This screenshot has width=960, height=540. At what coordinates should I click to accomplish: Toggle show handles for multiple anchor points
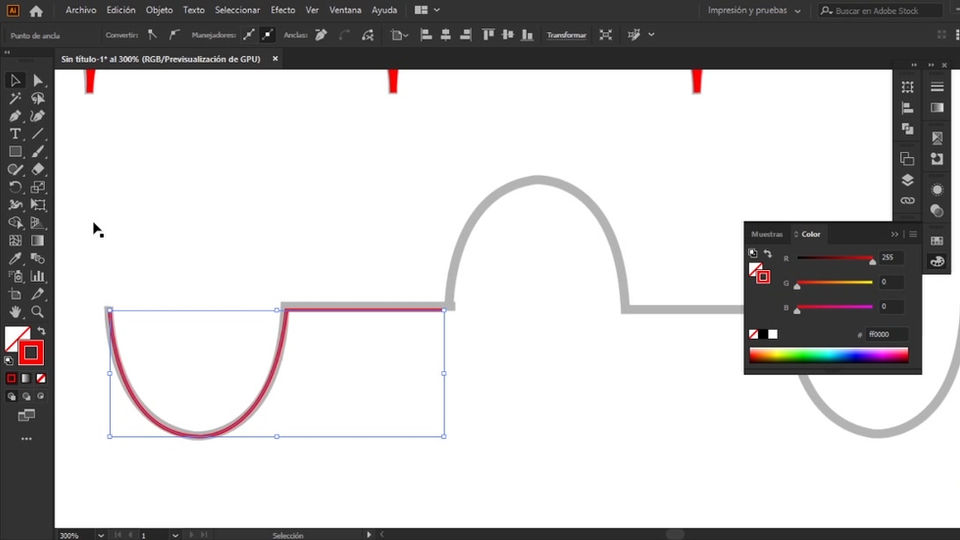coord(248,35)
